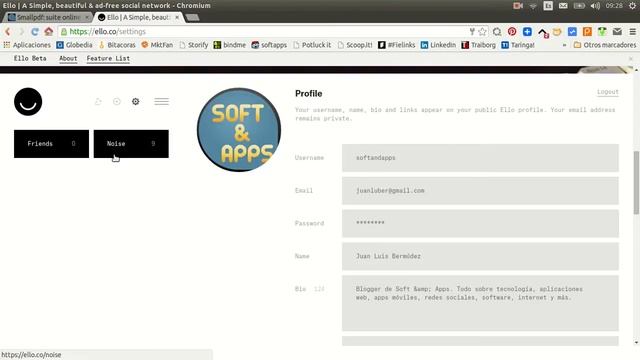Screen dimensions: 640x360
Task: Open the invite friends icon
Action: click(x=98, y=102)
